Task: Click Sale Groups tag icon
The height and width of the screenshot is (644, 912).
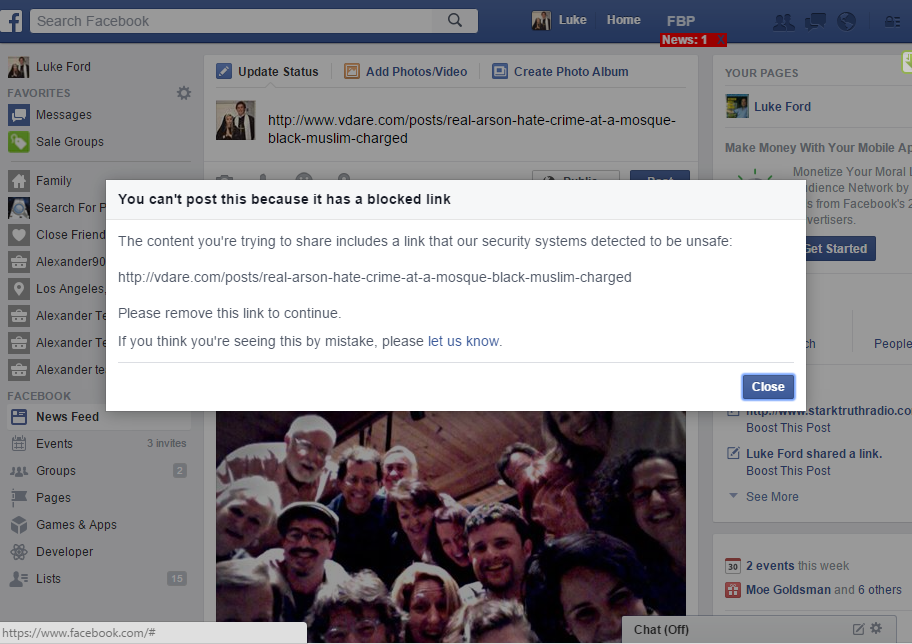Action: pos(19,142)
